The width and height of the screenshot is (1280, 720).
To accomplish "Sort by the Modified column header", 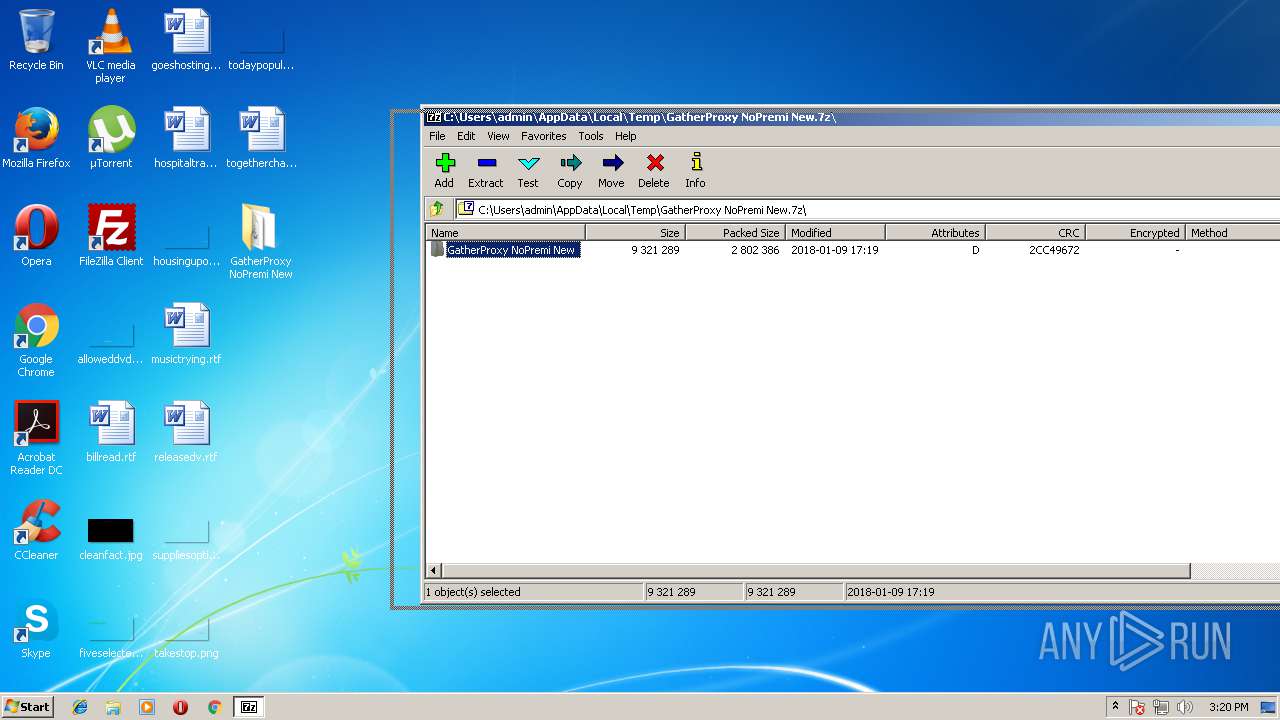I will pyautogui.click(x=835, y=233).
